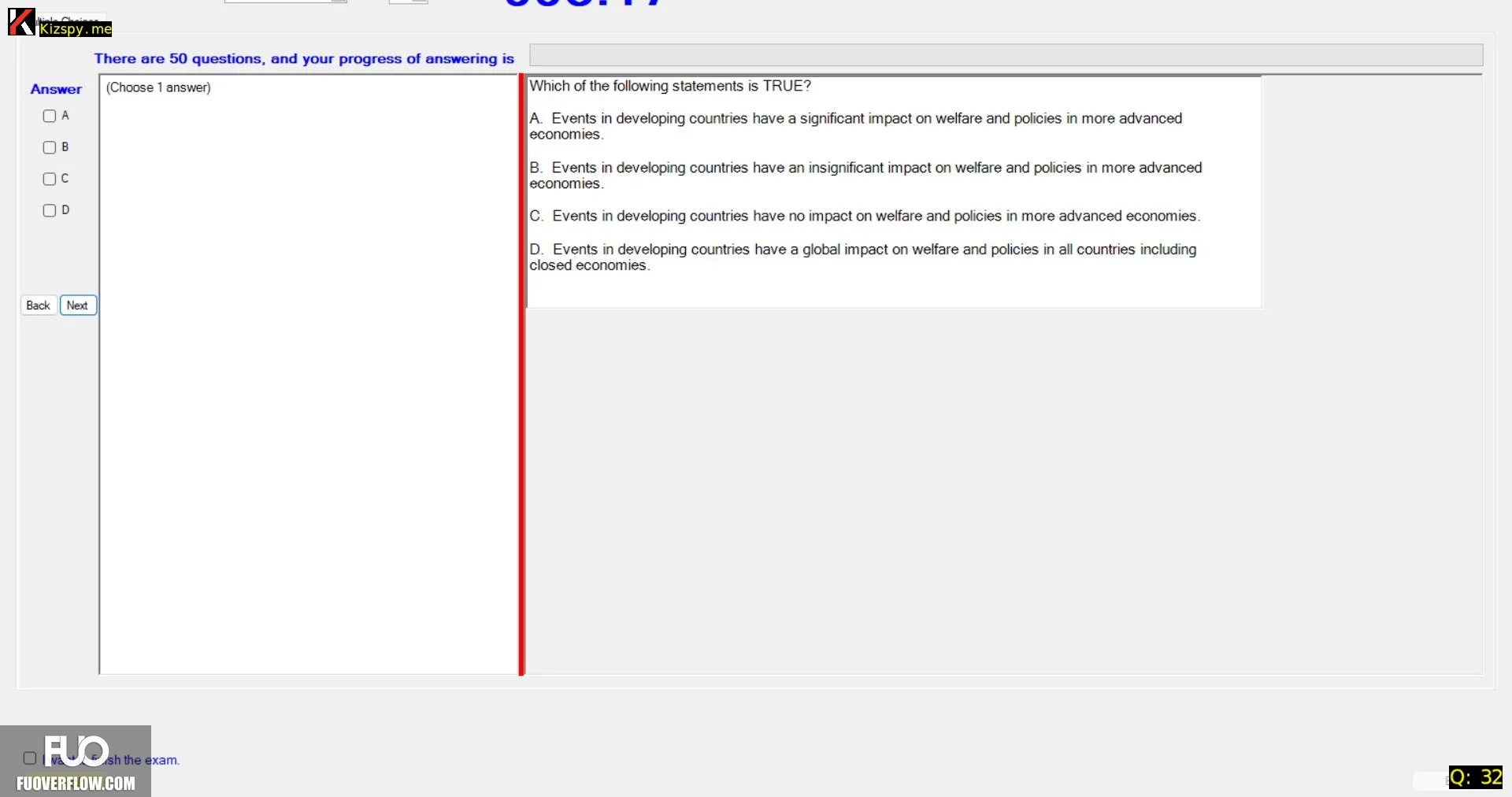The image size is (1512, 797).
Task: Tick the finish the exam checkbox
Action: pos(30,758)
